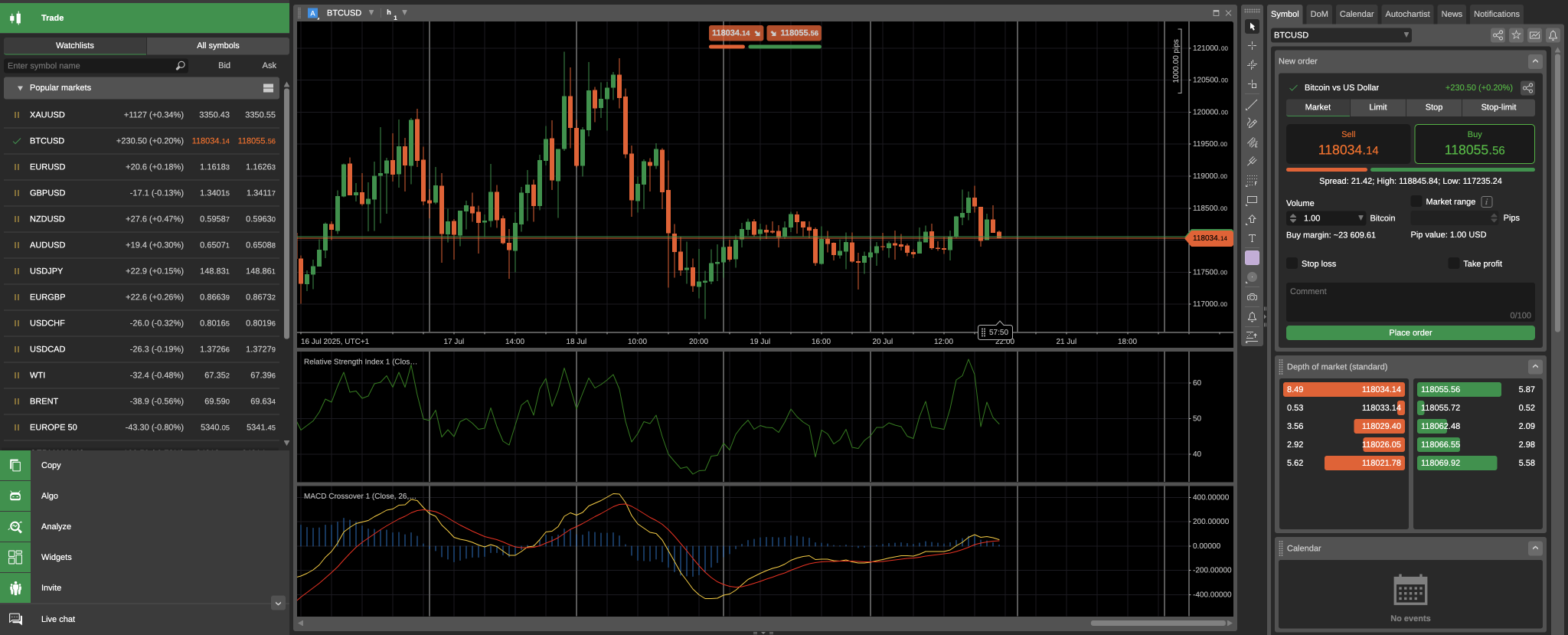This screenshot has width=1568, height=635.
Task: Enable the Market range checkbox
Action: coord(1416,201)
